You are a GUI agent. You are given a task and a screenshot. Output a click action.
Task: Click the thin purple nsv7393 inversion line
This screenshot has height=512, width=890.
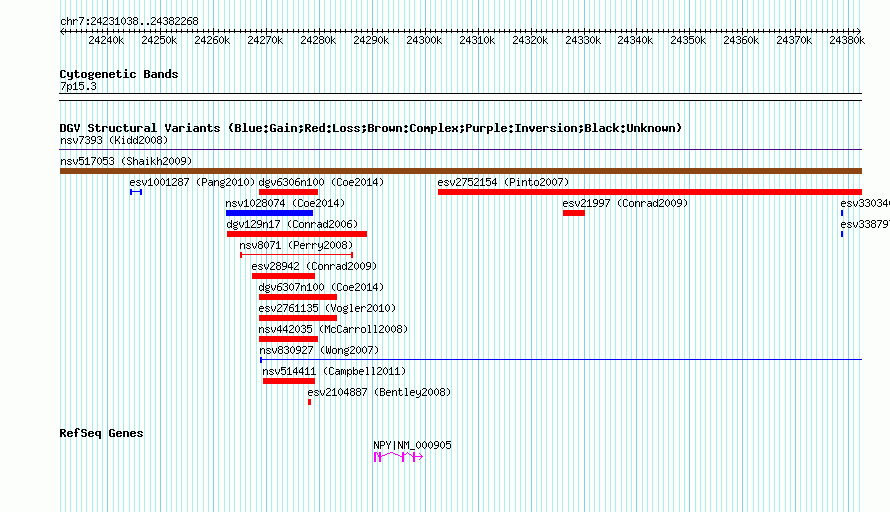[x=461, y=150]
